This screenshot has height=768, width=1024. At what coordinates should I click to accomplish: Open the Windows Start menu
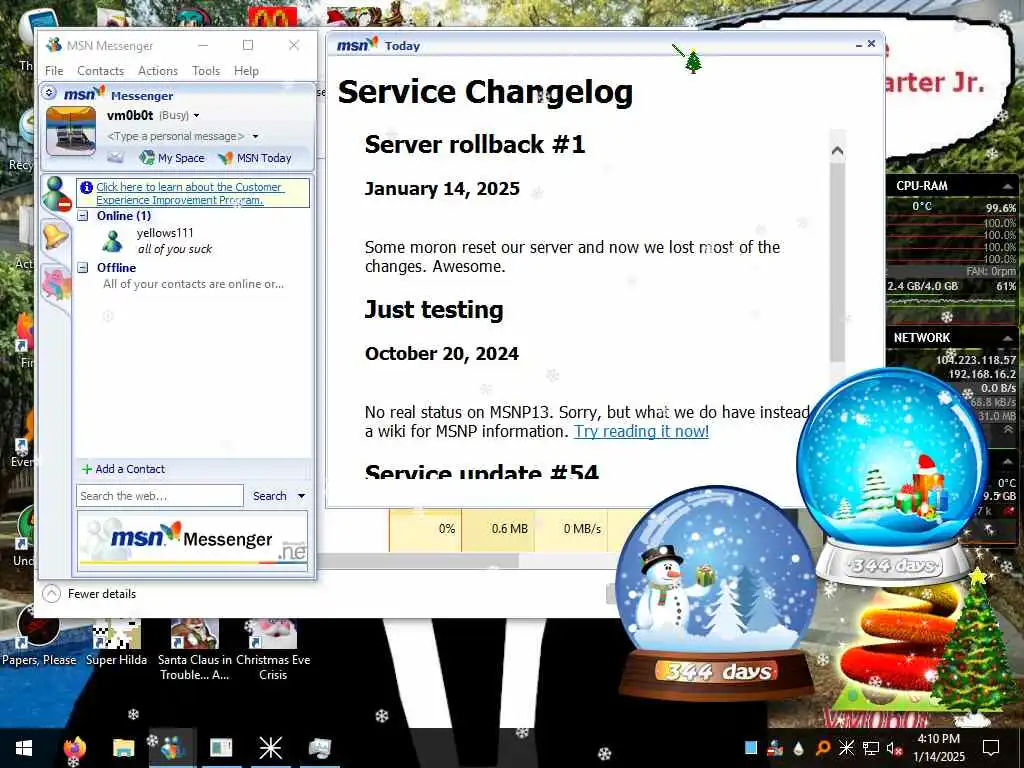pyautogui.click(x=24, y=748)
